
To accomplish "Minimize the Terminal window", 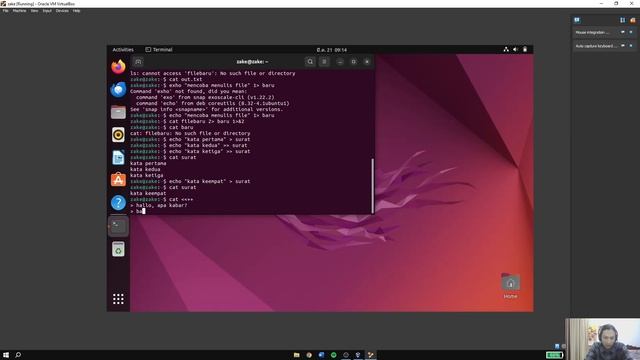I will (340, 62).
